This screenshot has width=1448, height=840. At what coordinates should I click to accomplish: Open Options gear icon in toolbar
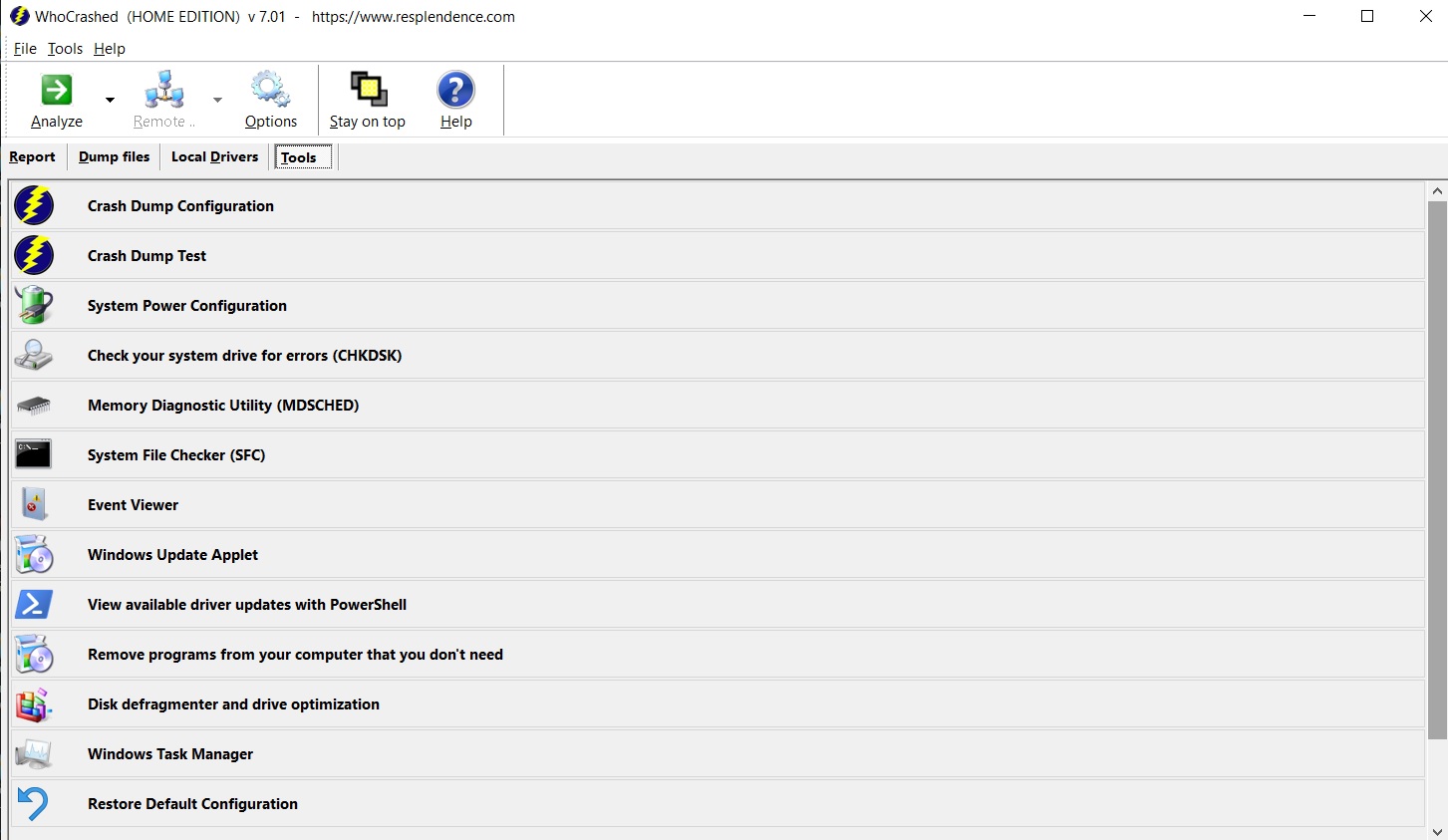click(270, 90)
